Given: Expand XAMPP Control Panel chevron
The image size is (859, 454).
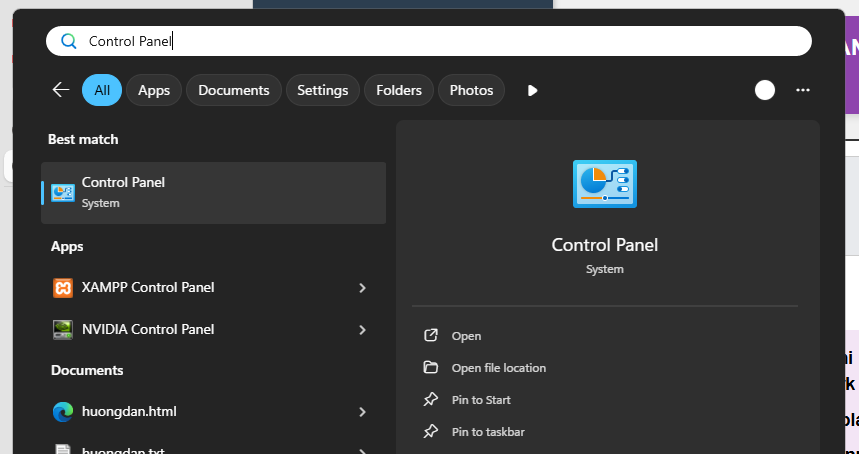Looking at the screenshot, I should click(x=362, y=288).
